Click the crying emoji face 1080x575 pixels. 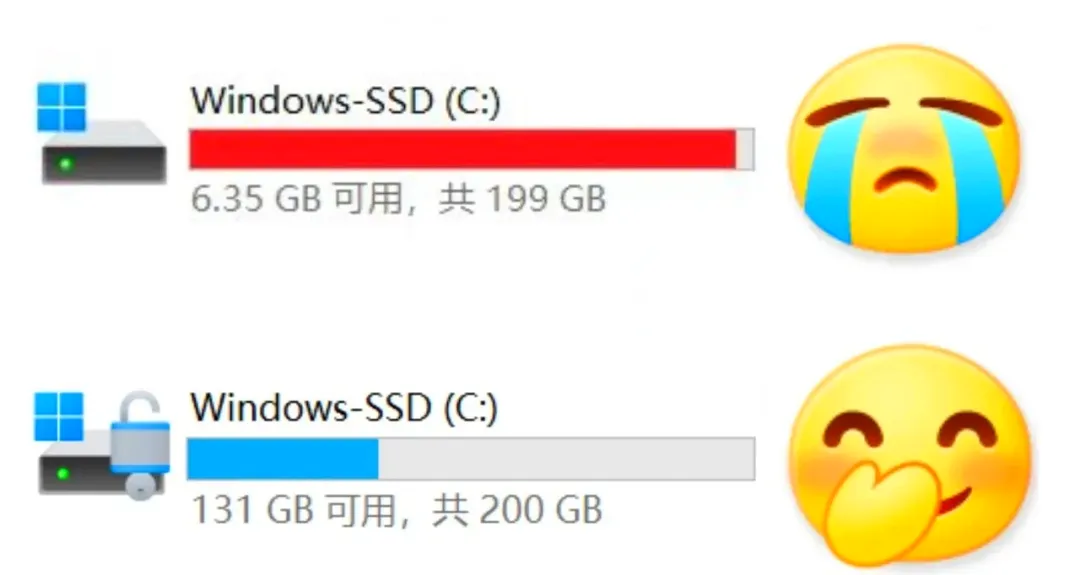coord(904,148)
